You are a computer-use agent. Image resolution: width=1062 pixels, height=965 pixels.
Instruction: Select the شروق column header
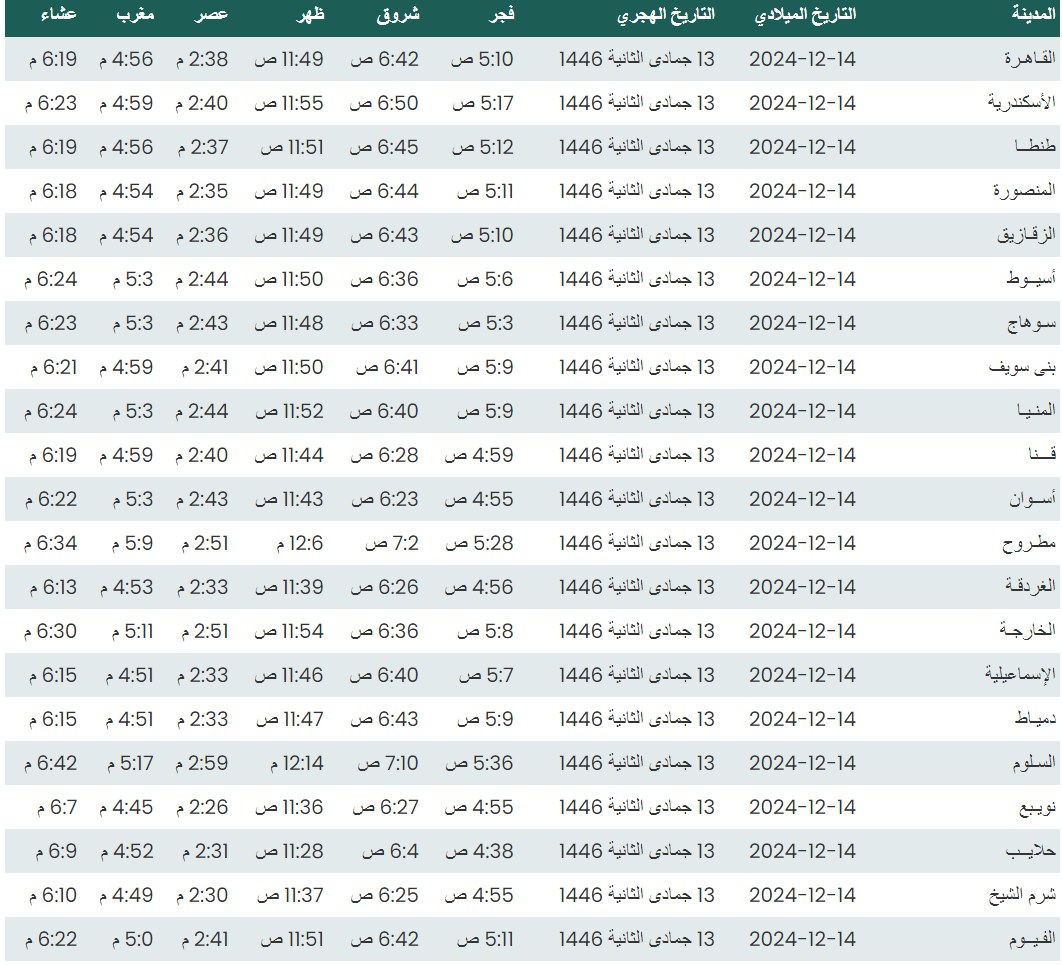(x=400, y=15)
